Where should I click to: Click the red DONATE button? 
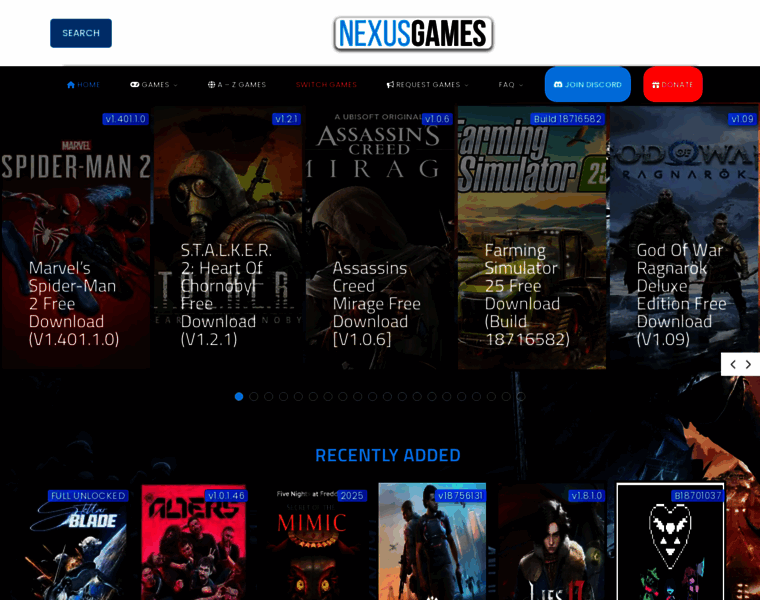(x=673, y=84)
